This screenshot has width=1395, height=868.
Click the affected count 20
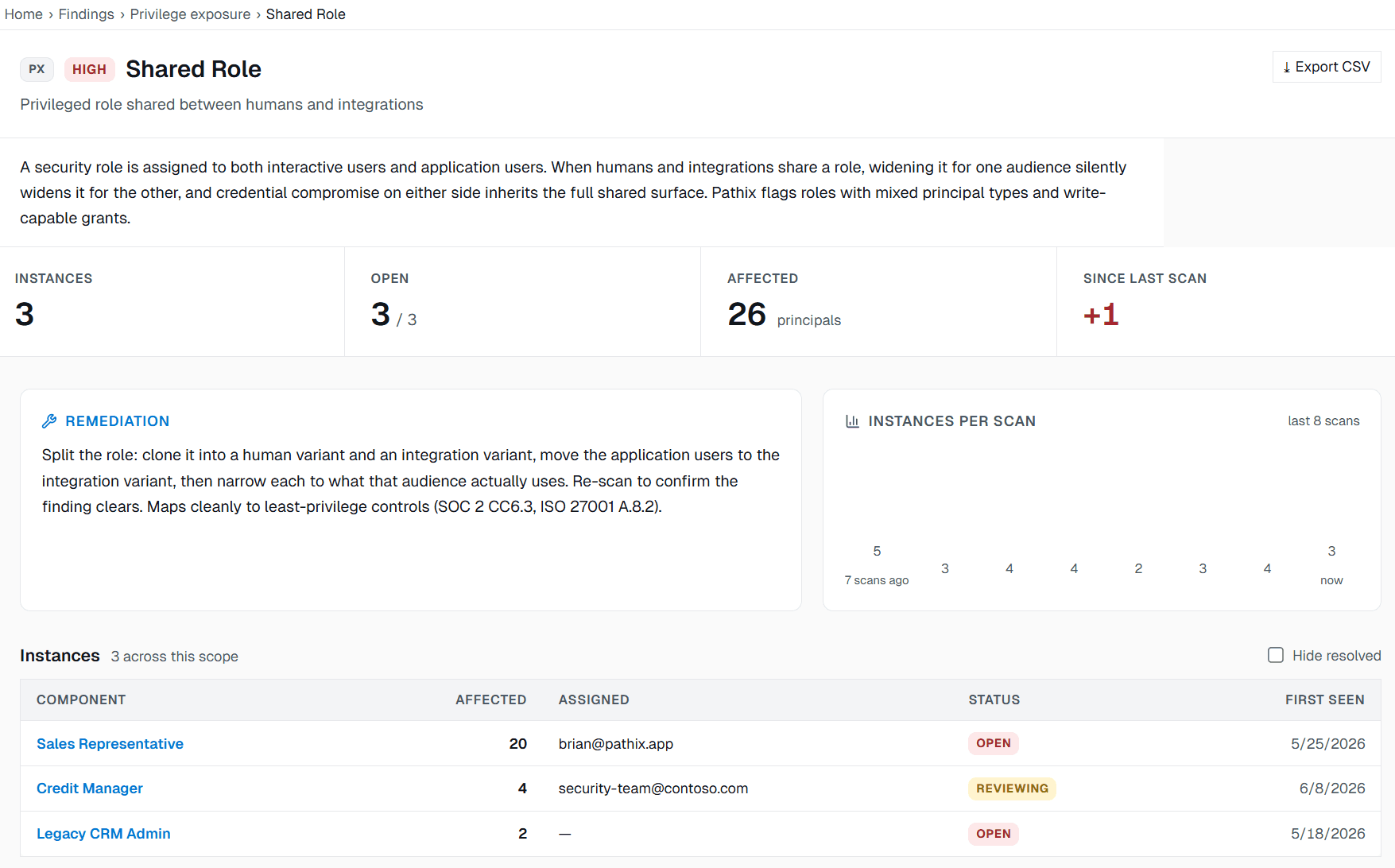518,744
